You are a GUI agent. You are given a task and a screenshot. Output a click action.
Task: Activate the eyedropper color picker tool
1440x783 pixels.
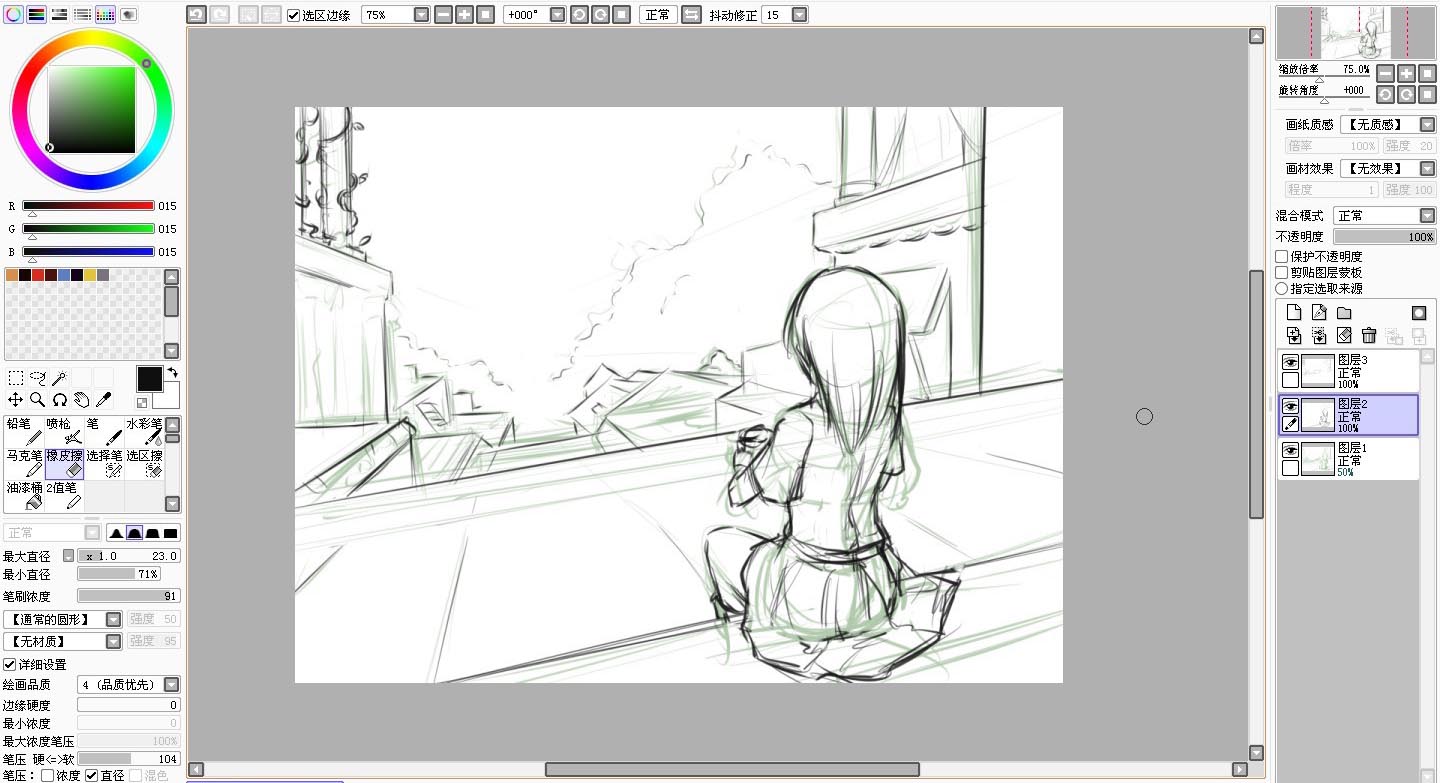tap(103, 400)
